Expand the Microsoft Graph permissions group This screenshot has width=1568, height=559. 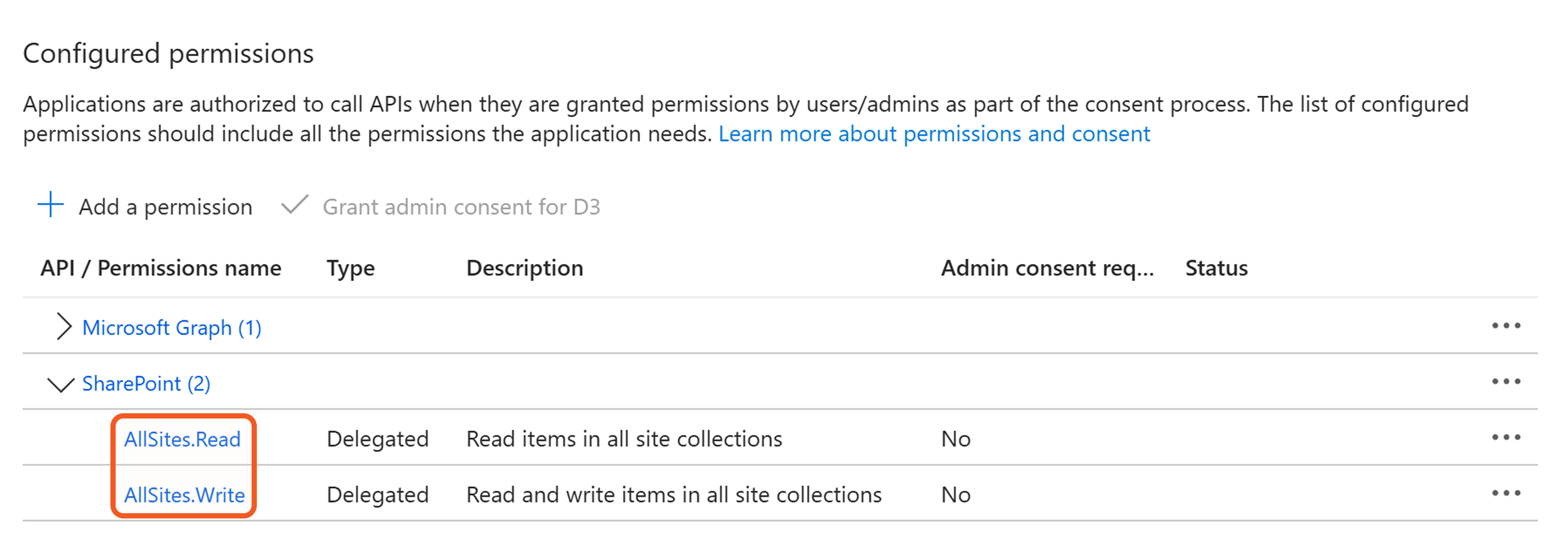(64, 327)
